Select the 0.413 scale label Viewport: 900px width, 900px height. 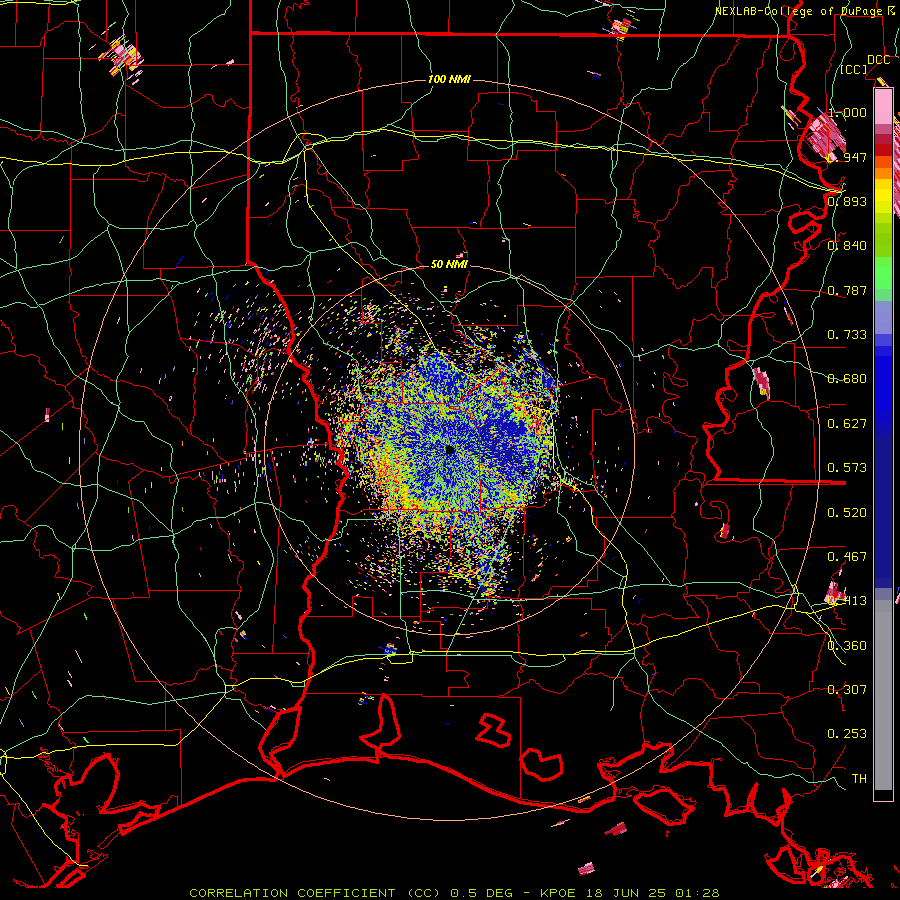[x=847, y=600]
